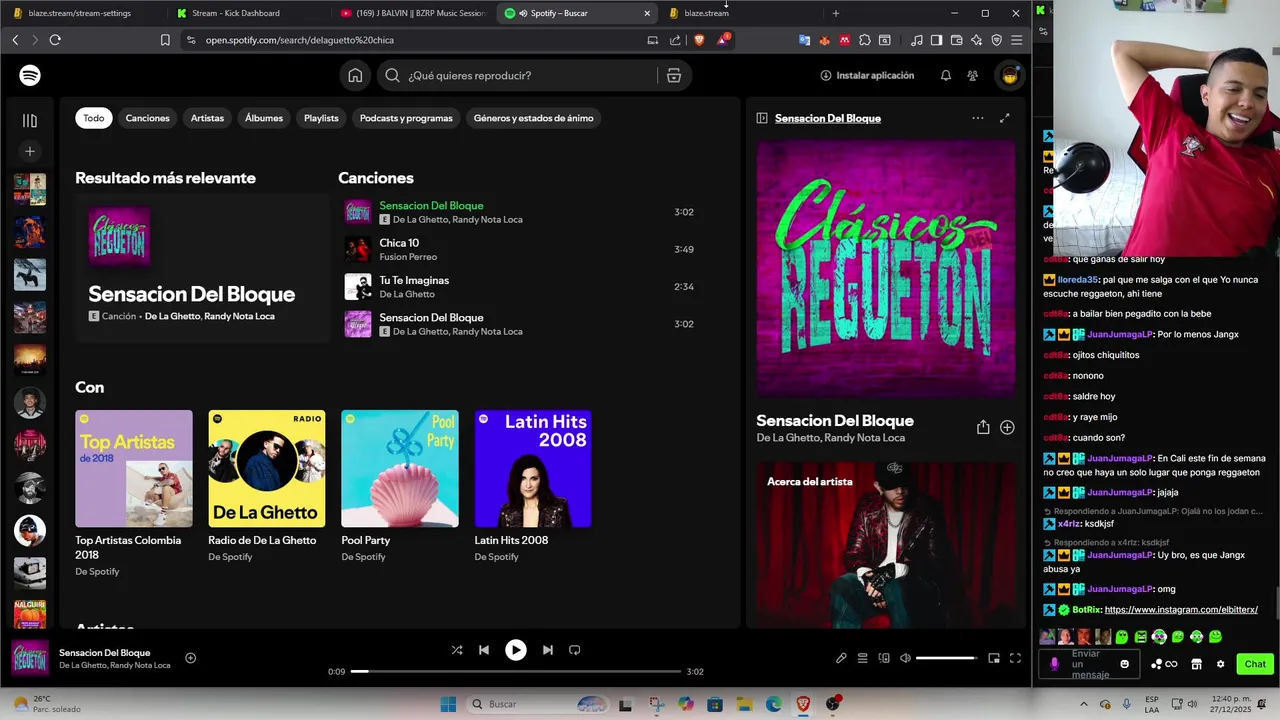Open Acerca del artista card
1280x720 pixels.
[x=886, y=544]
